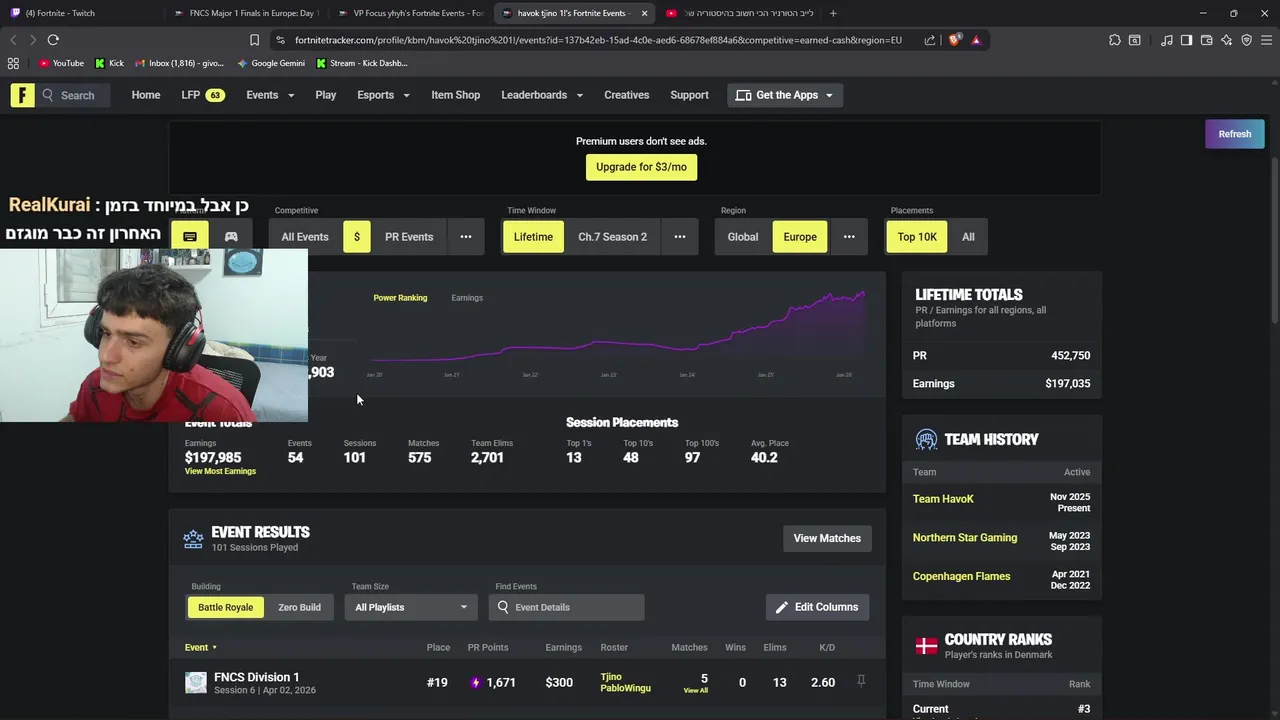The width and height of the screenshot is (1280, 720).
Task: Open Brave Shields lion icon
Action: [x=955, y=40]
